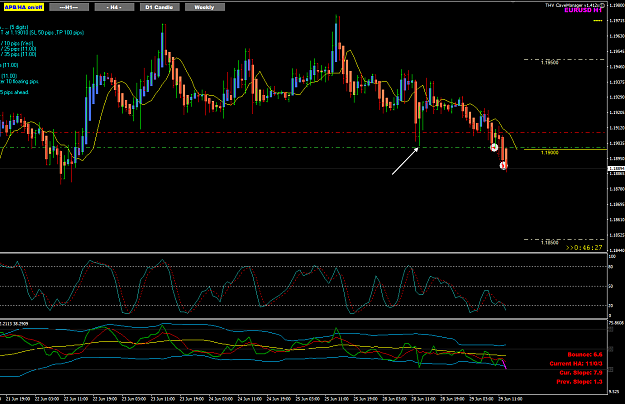Click the SL 50 pips TP 100 pips info line
This screenshot has width=625, height=404.
(42, 33)
